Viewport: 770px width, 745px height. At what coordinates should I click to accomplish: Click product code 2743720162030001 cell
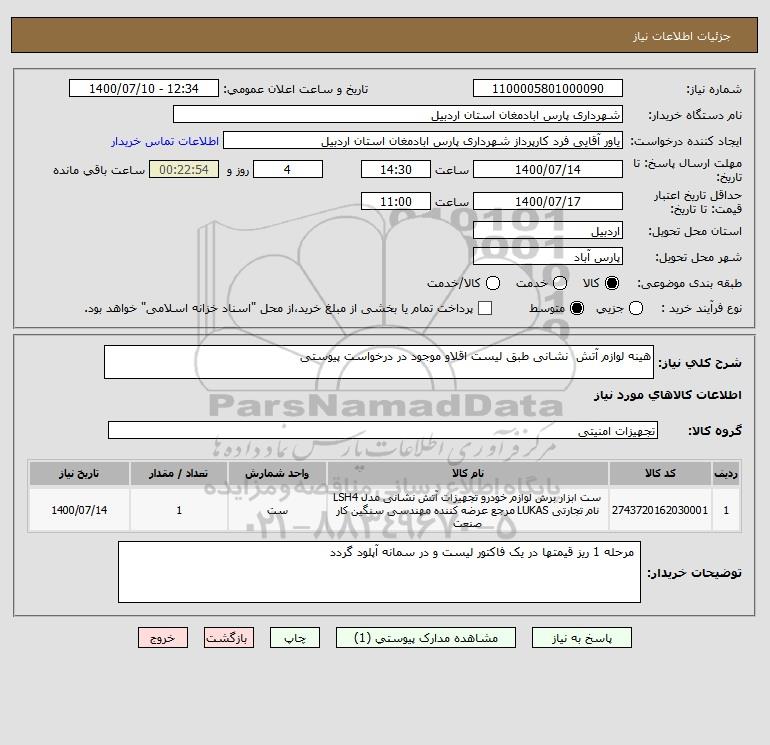660,510
